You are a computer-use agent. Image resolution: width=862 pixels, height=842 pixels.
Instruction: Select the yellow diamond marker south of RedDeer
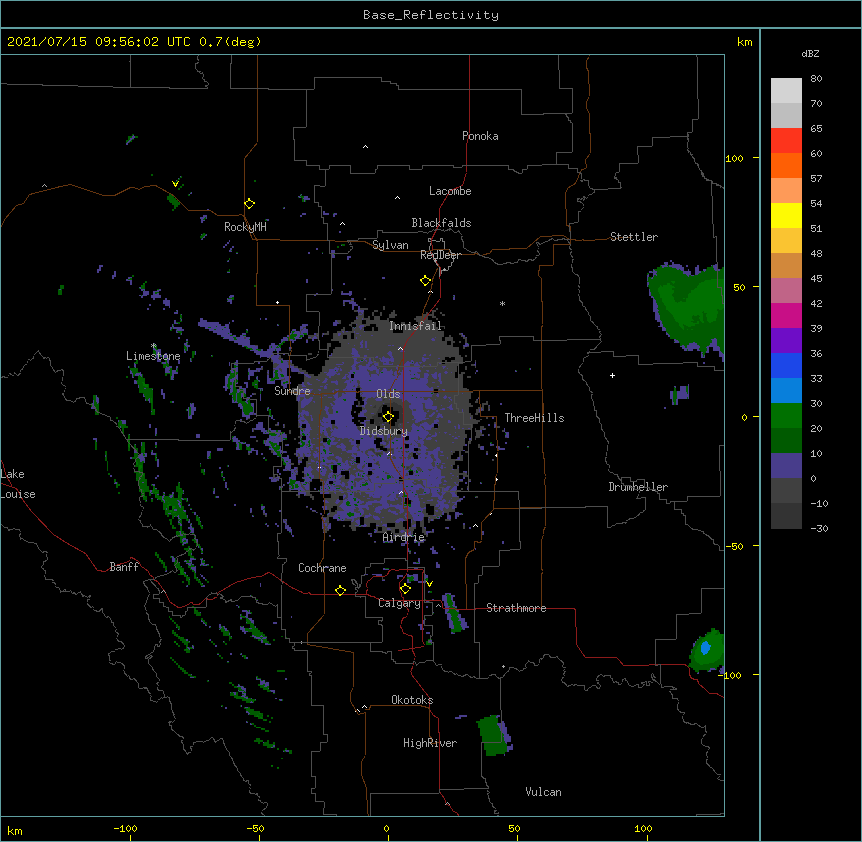pos(426,281)
